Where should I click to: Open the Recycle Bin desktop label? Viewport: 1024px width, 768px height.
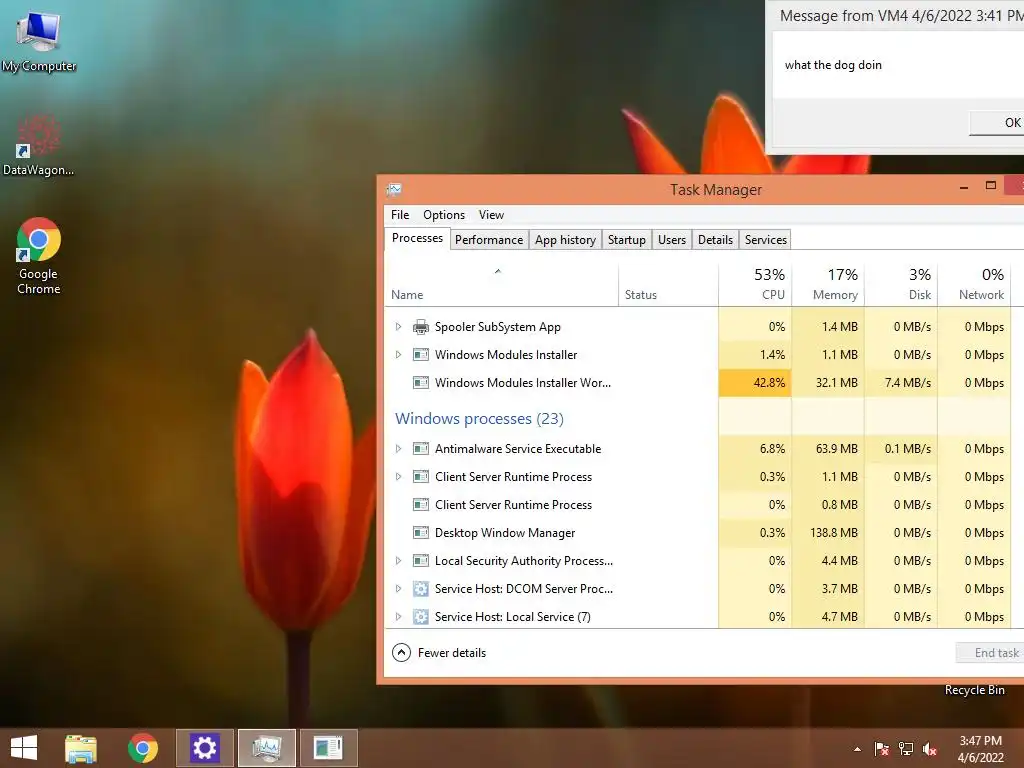click(974, 690)
